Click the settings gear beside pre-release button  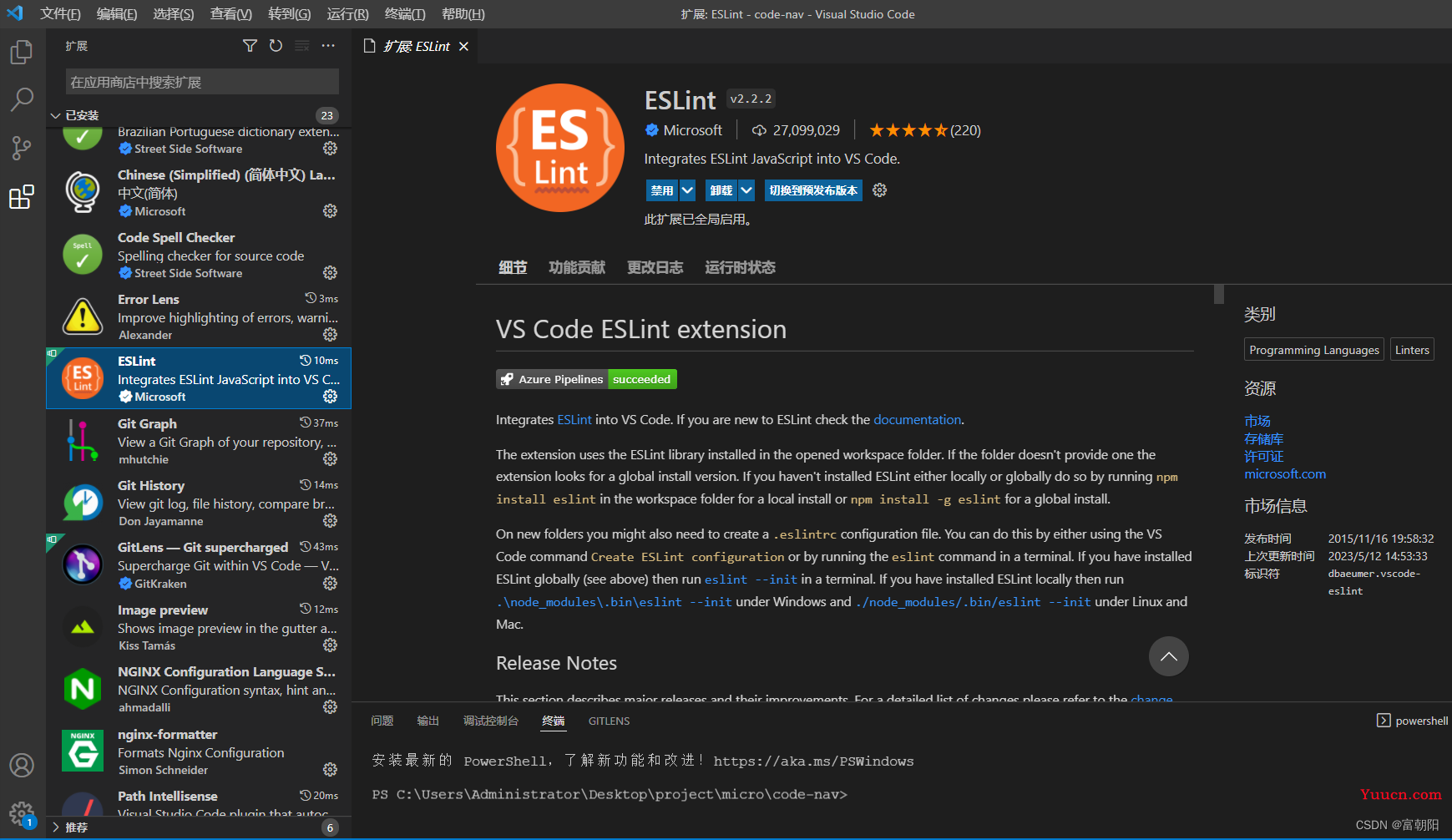tap(879, 190)
